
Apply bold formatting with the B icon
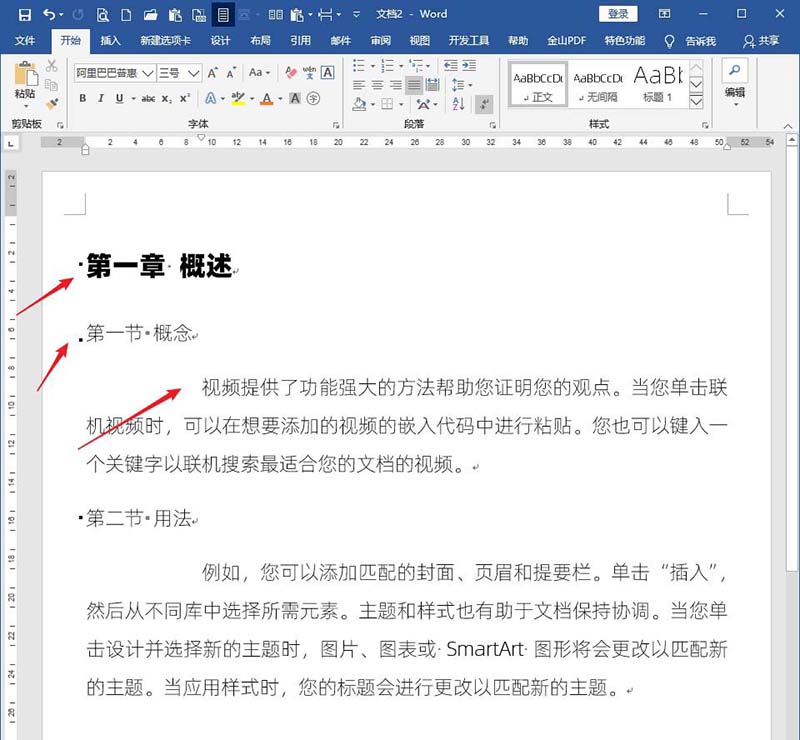tap(81, 97)
